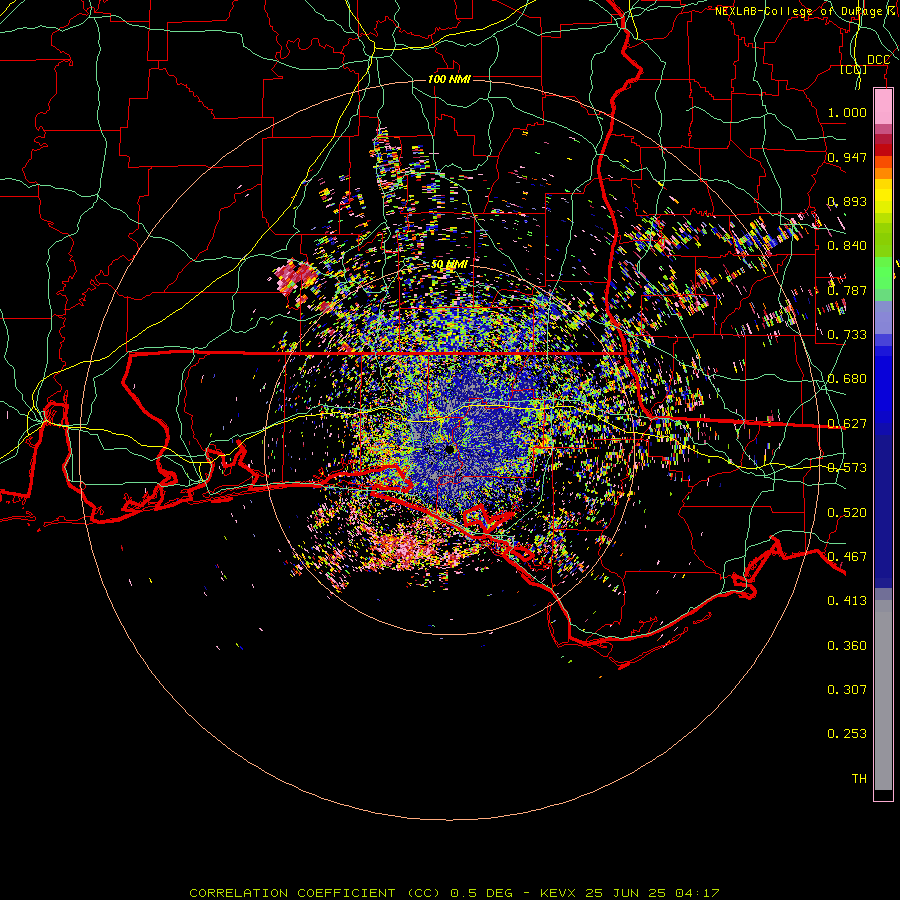Click the magenta echo cluster northwest of radar
This screenshot has width=900, height=900.
click(x=296, y=280)
